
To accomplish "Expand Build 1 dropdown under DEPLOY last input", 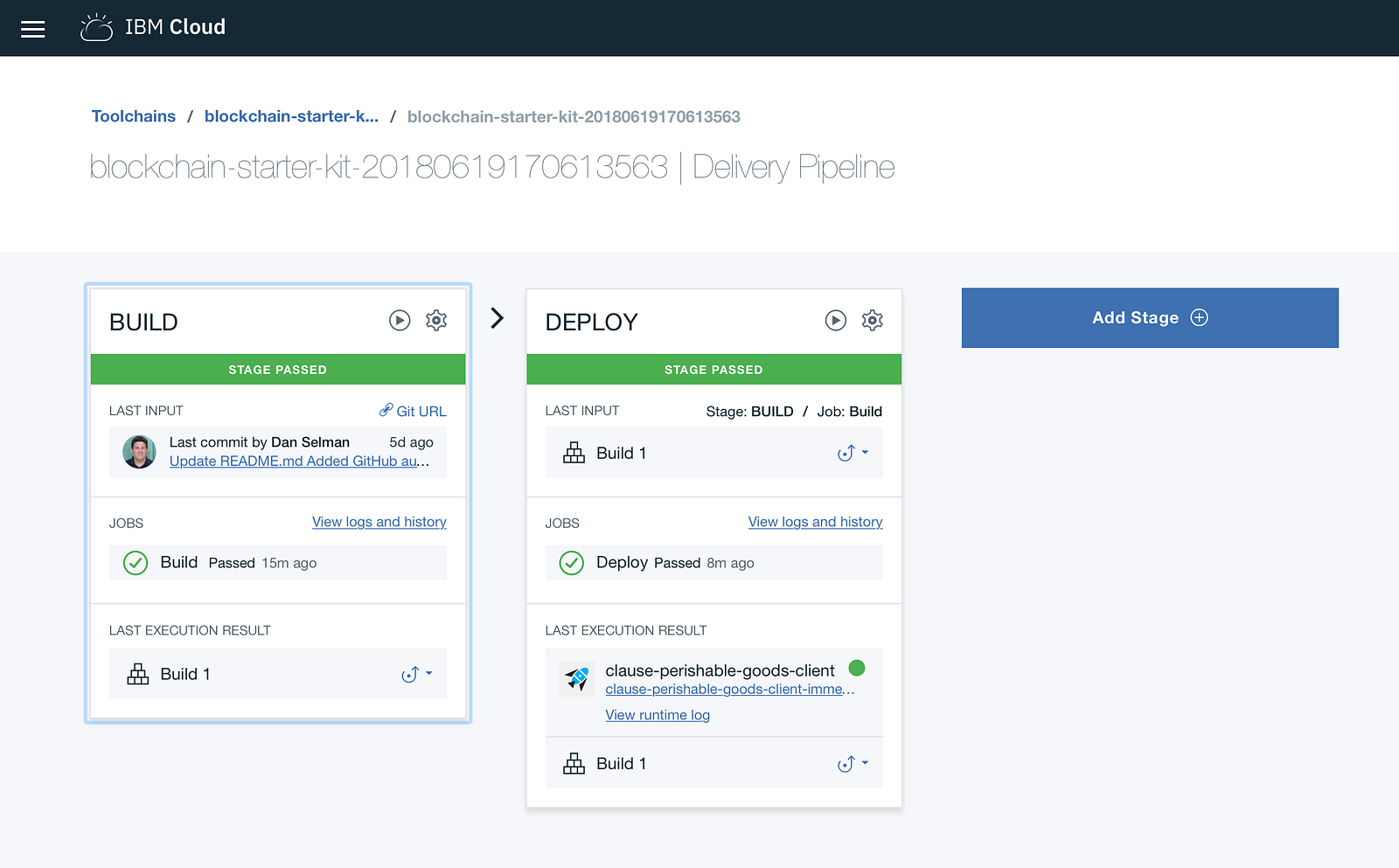I will (x=853, y=453).
